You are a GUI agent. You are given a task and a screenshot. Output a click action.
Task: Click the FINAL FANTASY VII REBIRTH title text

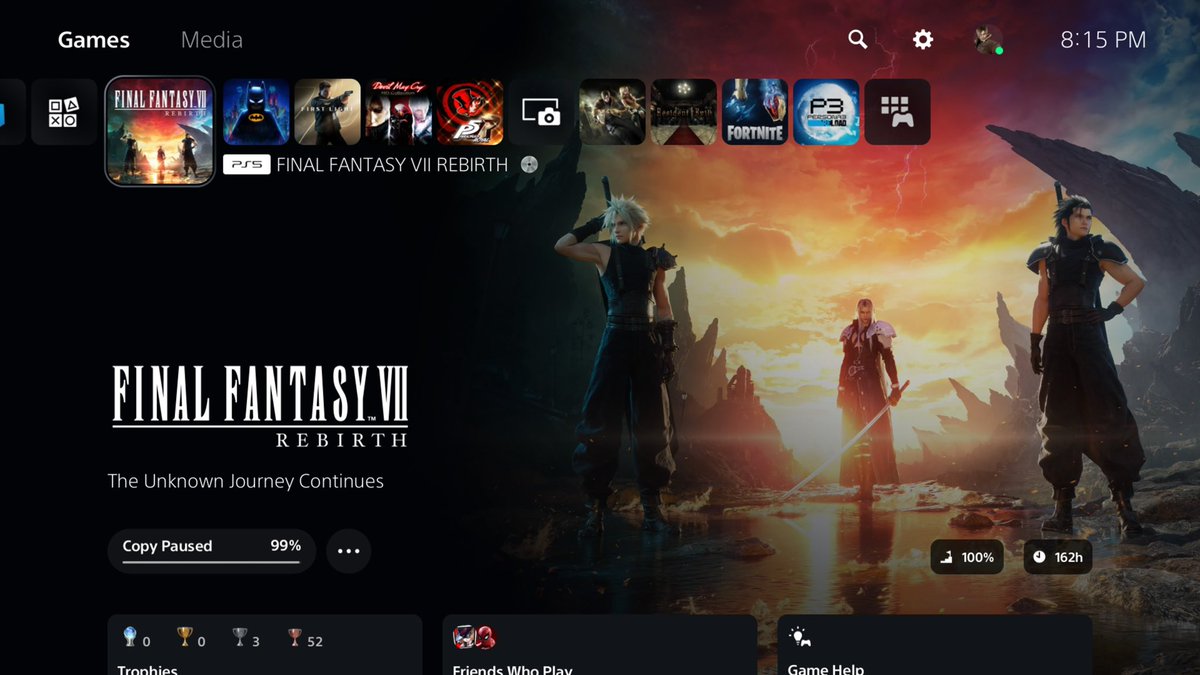point(392,165)
